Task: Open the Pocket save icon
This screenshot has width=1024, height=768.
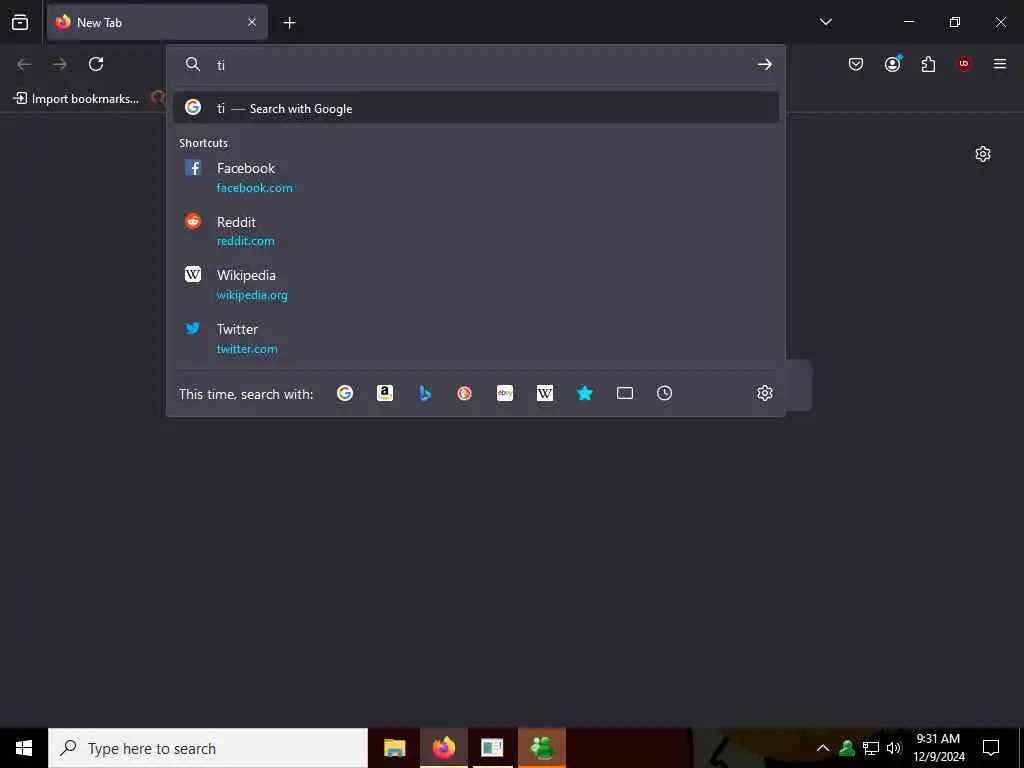Action: [856, 64]
